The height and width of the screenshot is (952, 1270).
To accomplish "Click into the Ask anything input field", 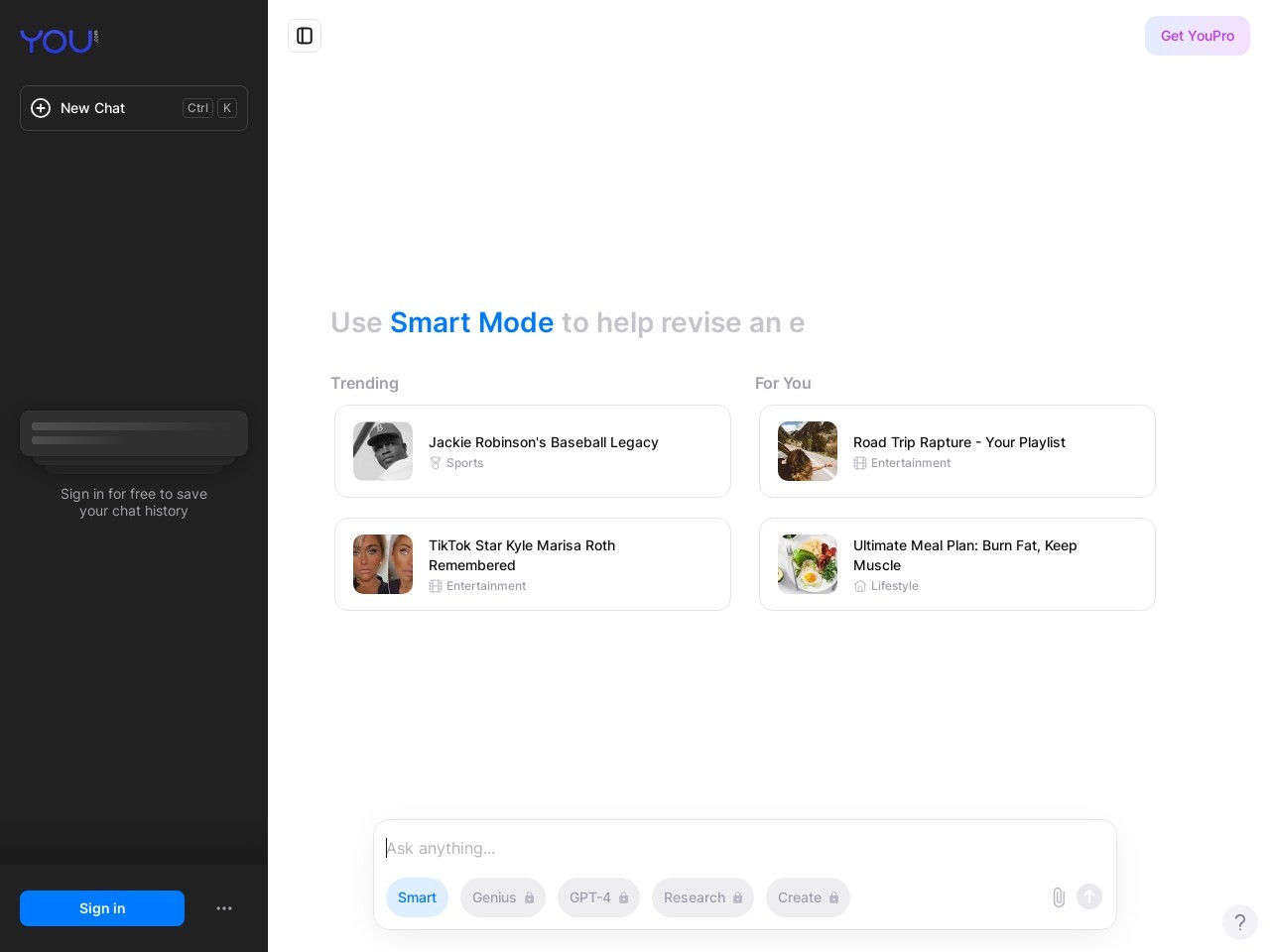I will pos(744,848).
